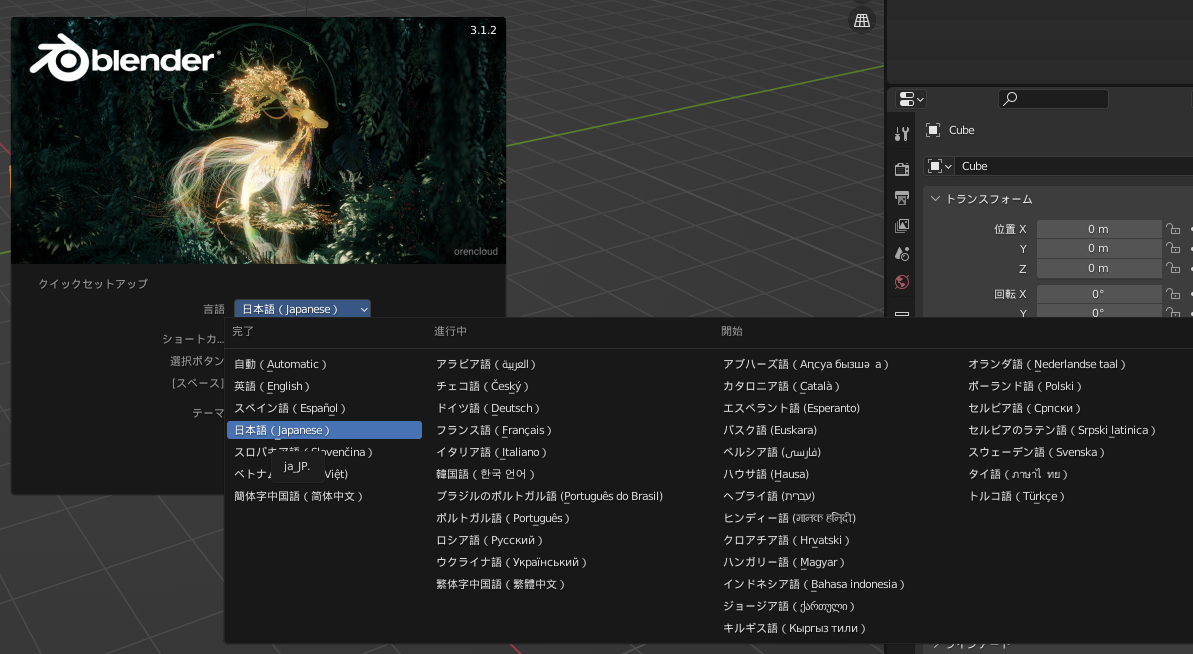The width and height of the screenshot is (1193, 654).
Task: Select スウェーデン語 (Svenska) language
Action: click(x=1036, y=452)
